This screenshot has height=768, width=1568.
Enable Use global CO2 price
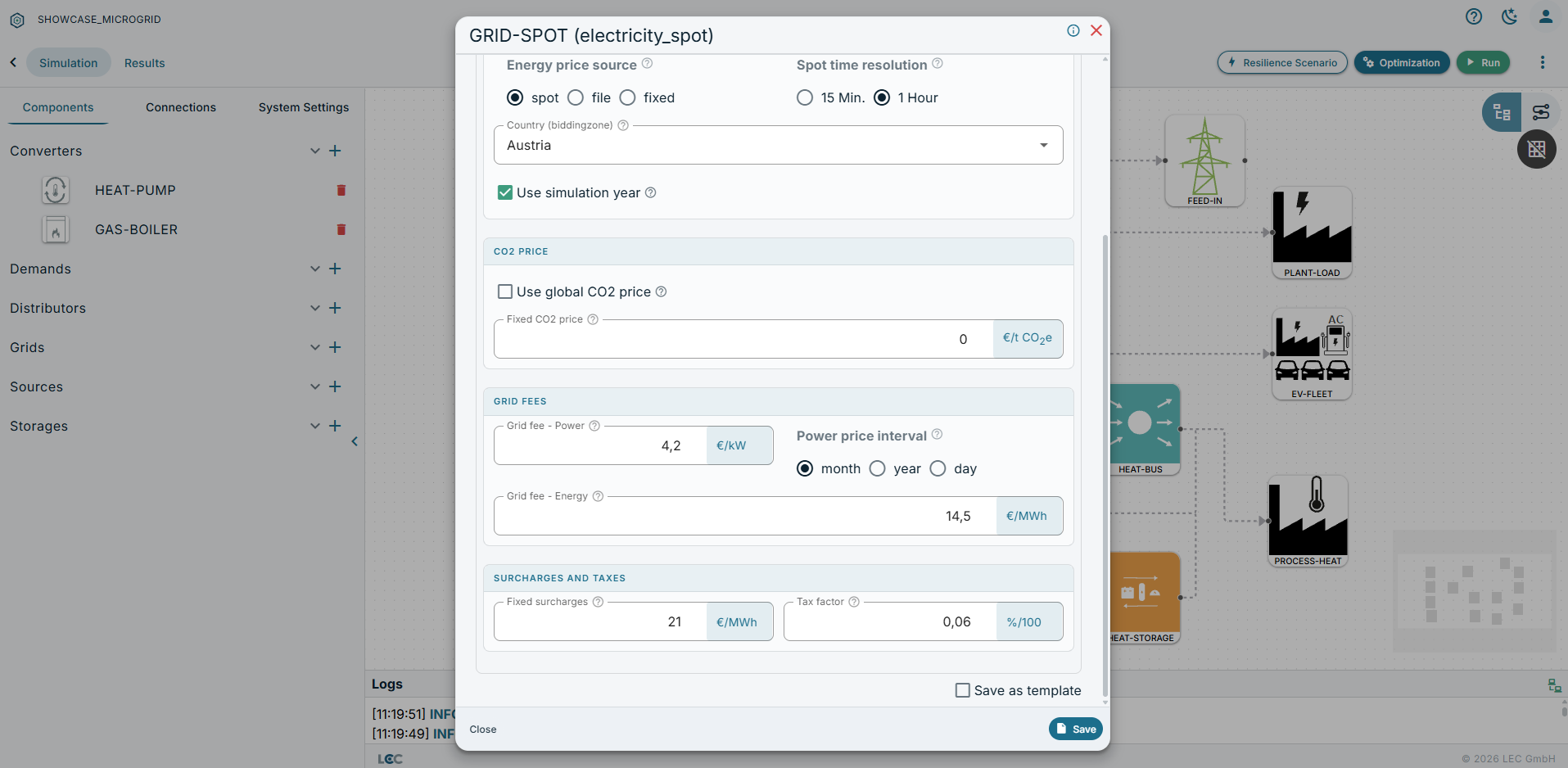coord(505,291)
